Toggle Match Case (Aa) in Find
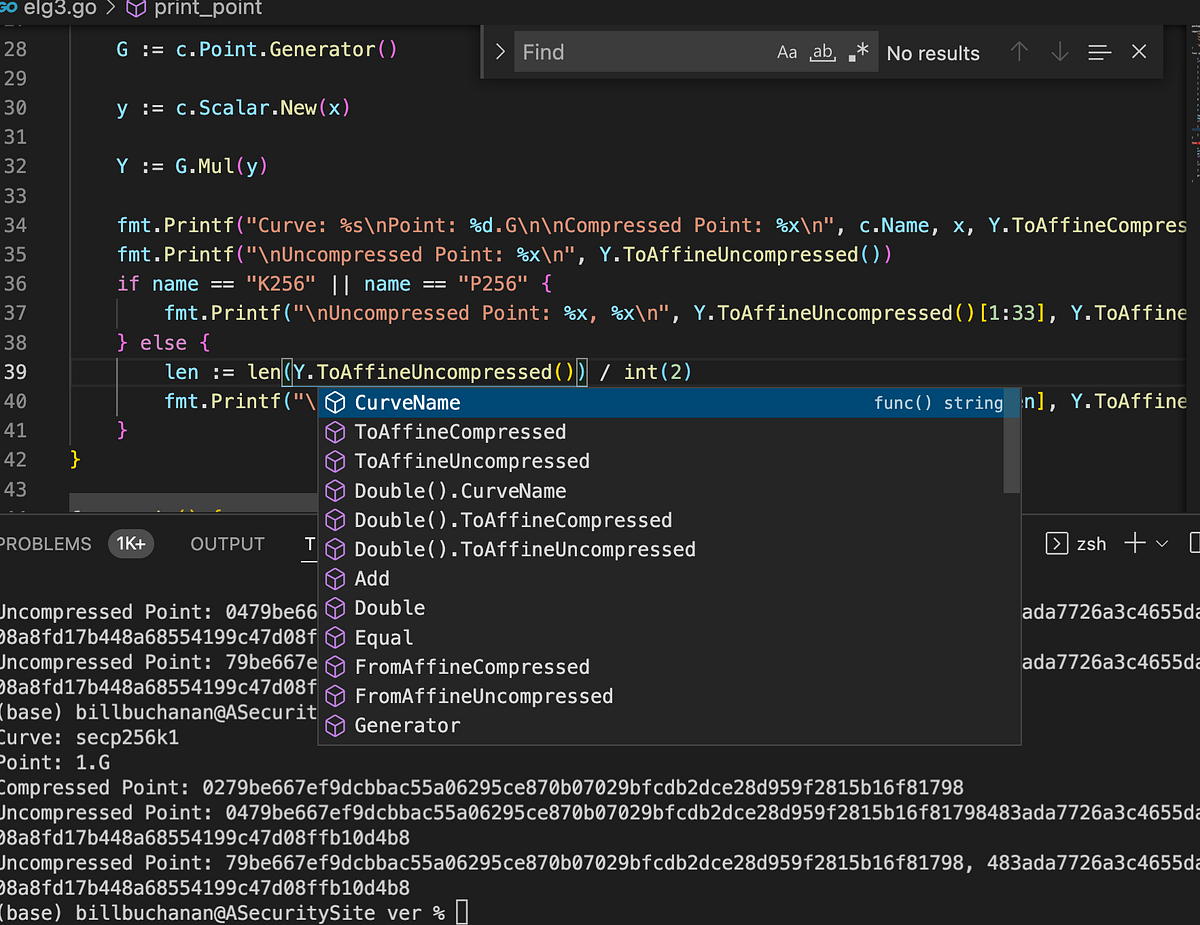The width and height of the screenshot is (1200, 925). point(787,52)
